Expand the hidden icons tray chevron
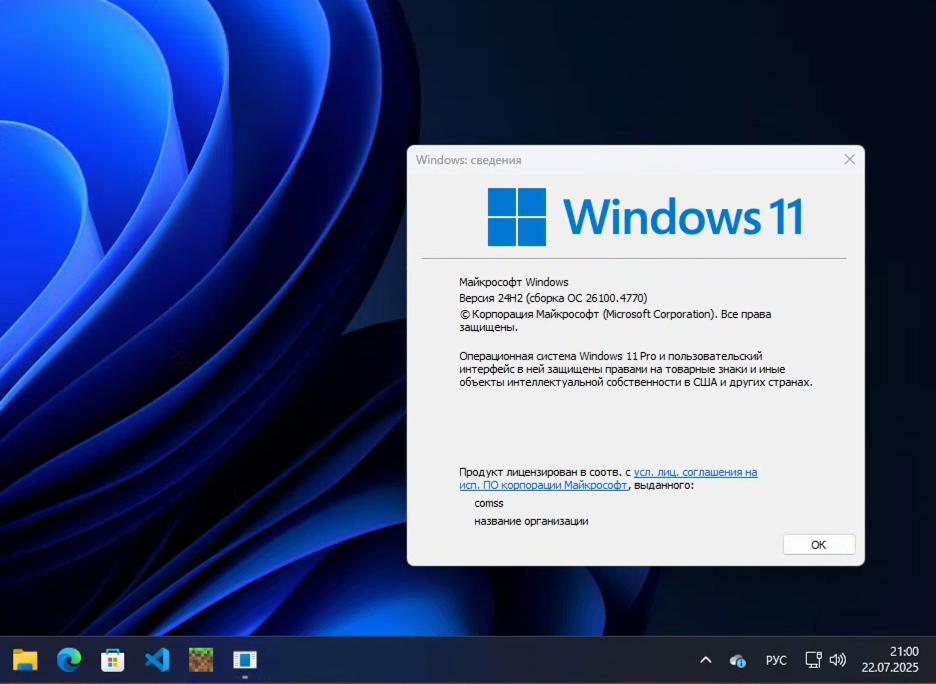This screenshot has width=936, height=684. coord(705,659)
